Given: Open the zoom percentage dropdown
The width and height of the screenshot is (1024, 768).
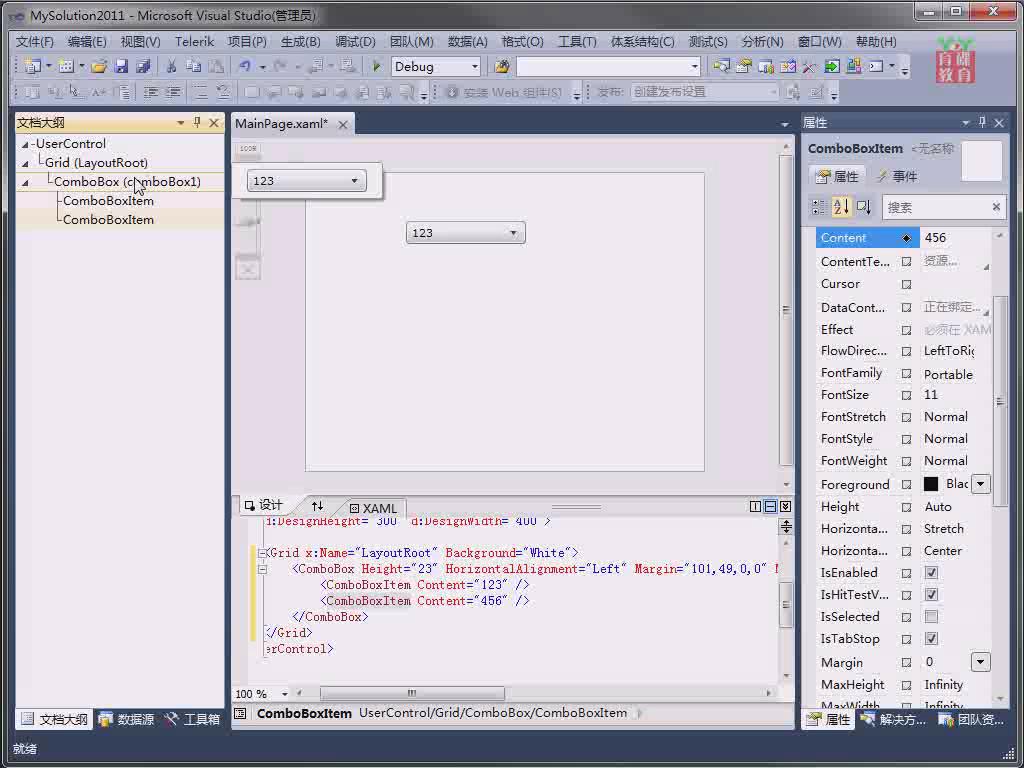Looking at the screenshot, I should 285,694.
